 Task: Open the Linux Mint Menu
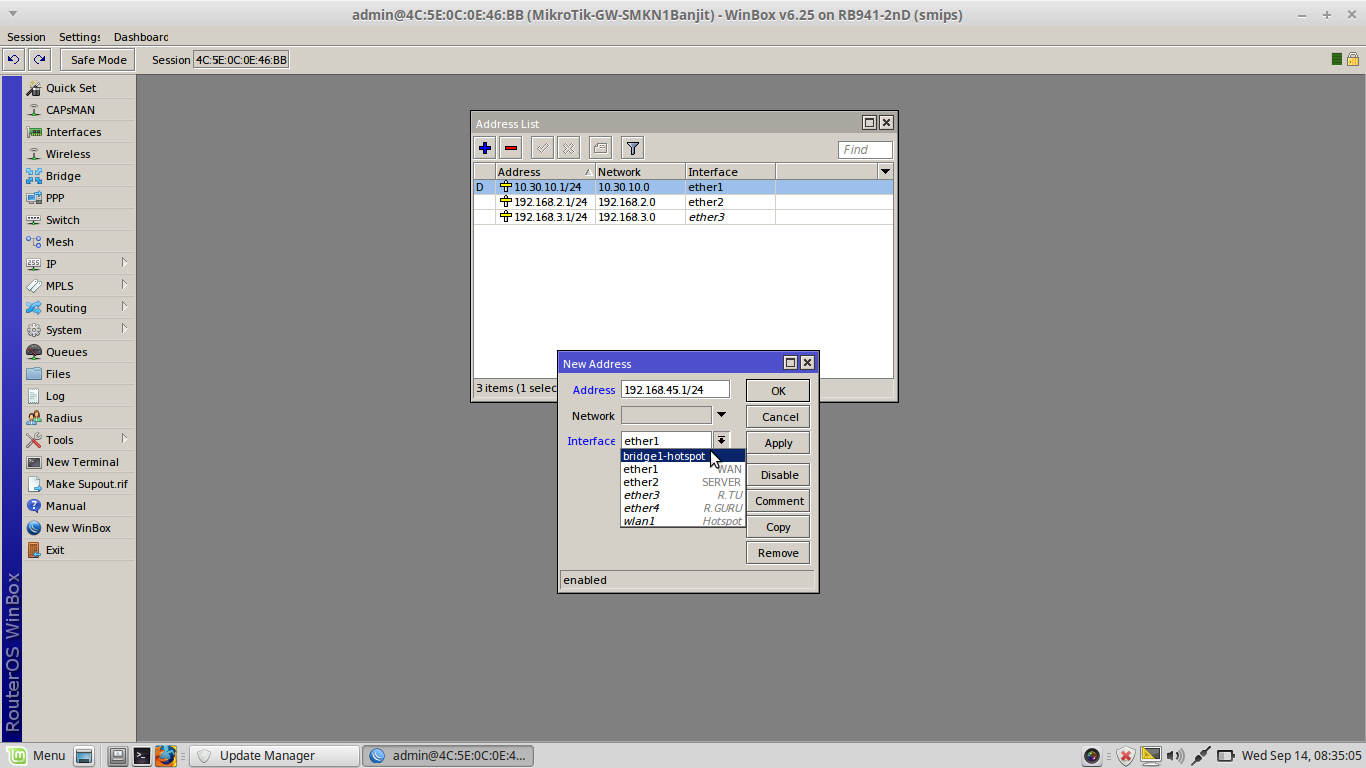tap(37, 756)
